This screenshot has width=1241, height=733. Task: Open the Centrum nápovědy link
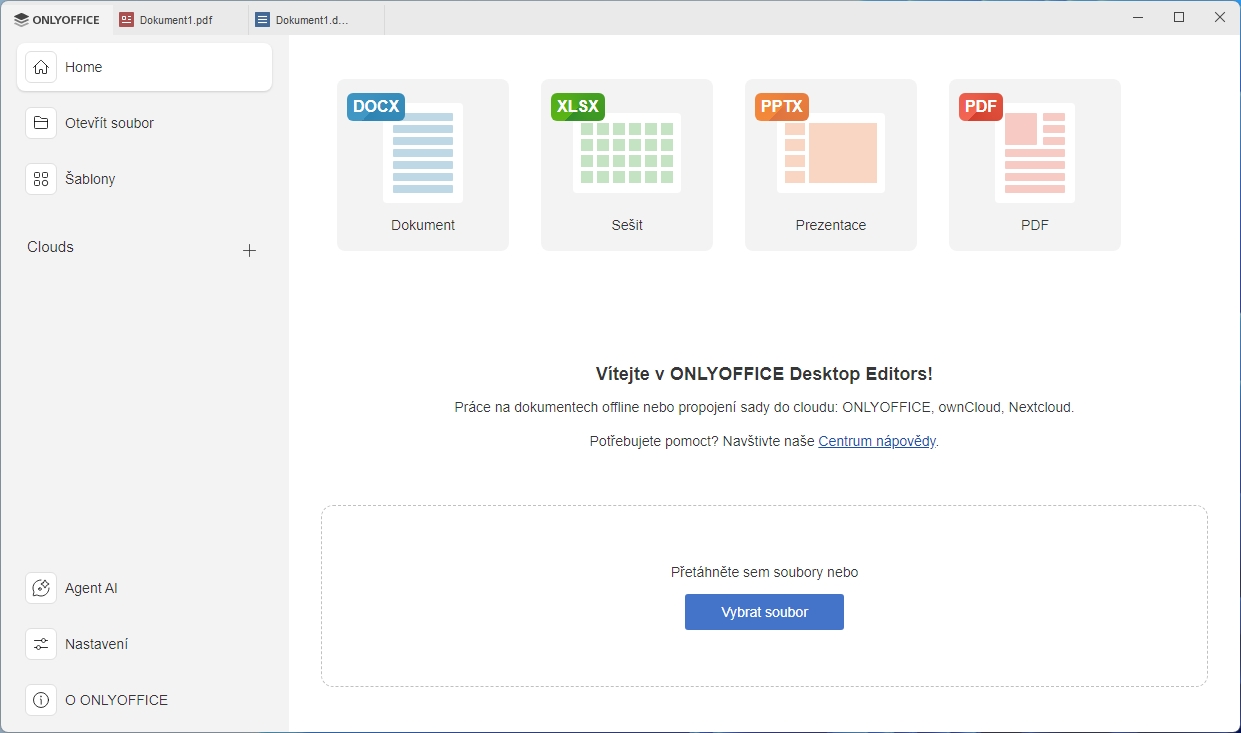(877, 441)
